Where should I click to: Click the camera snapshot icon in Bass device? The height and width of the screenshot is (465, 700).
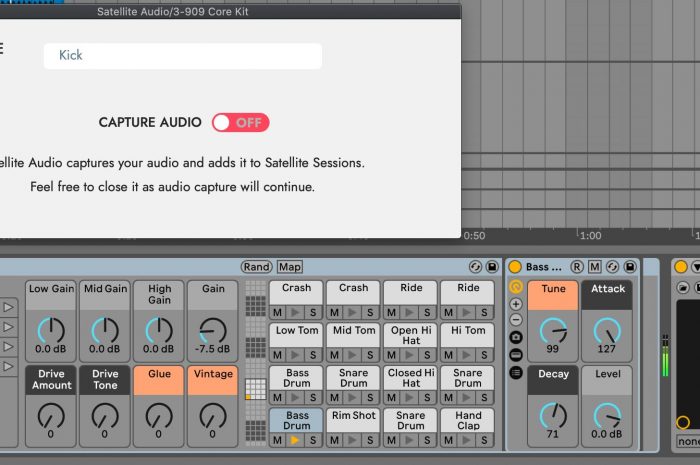click(x=516, y=337)
